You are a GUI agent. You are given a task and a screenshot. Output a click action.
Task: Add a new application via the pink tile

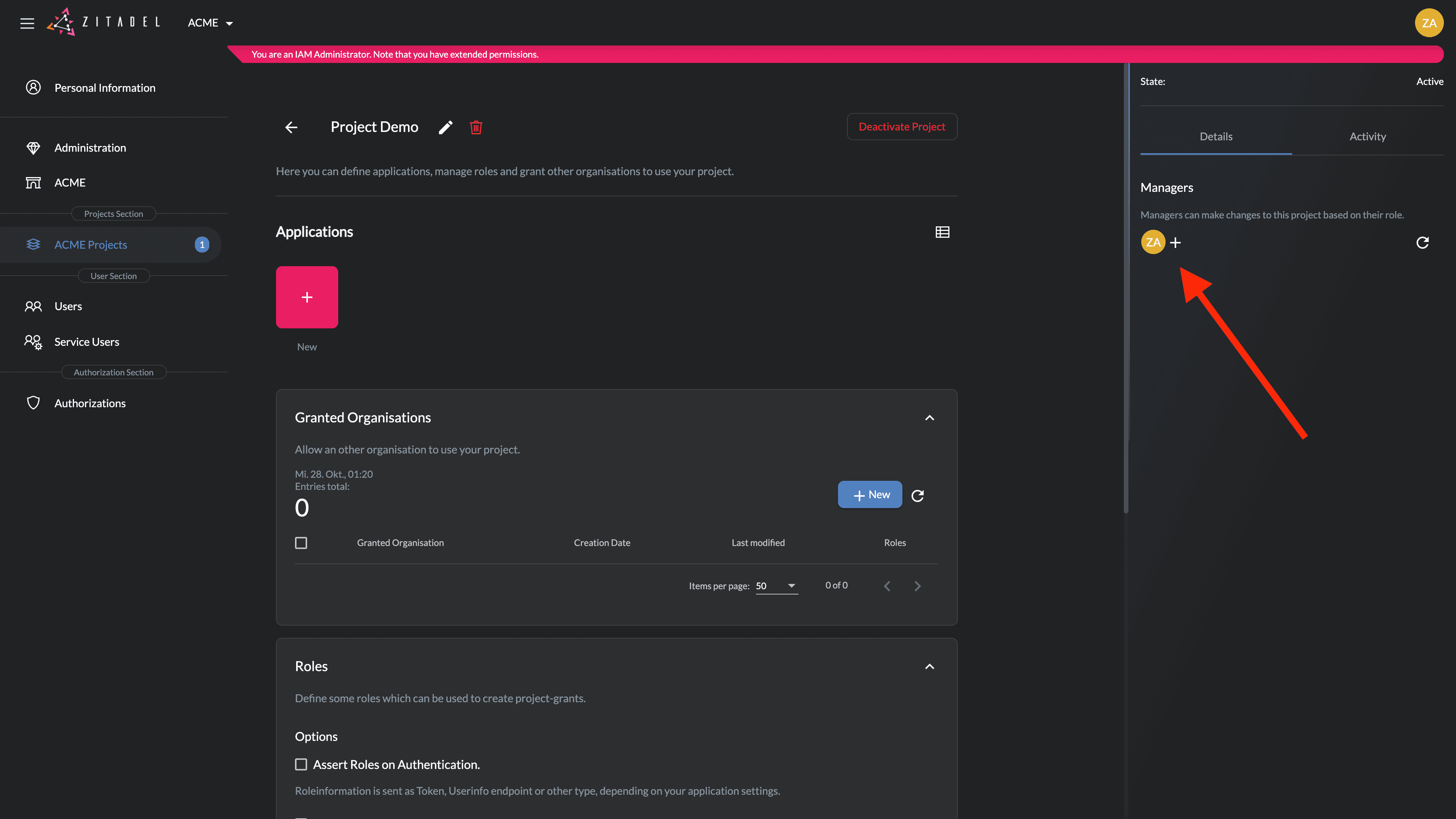(307, 297)
